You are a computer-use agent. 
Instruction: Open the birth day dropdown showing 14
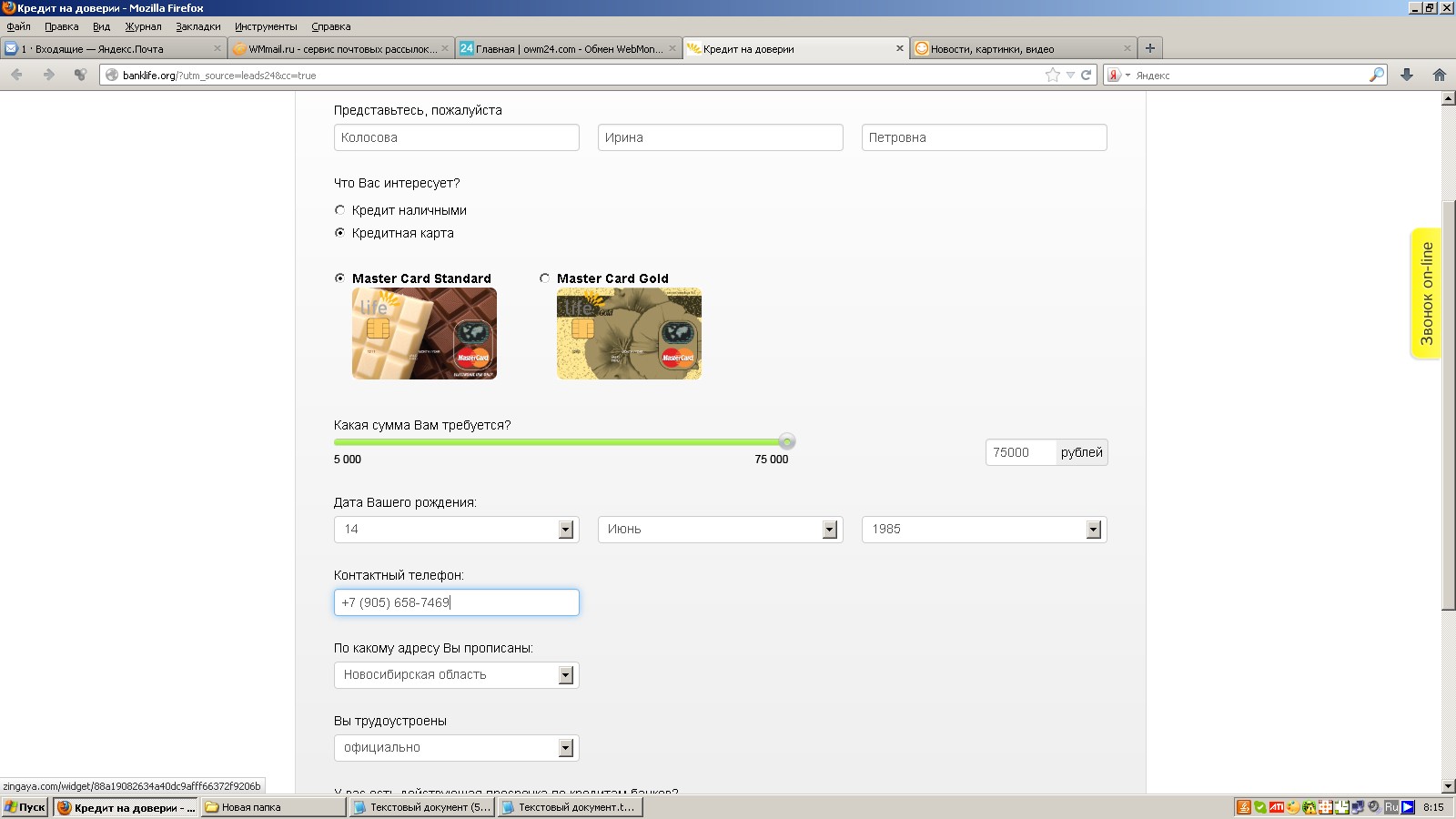456,530
